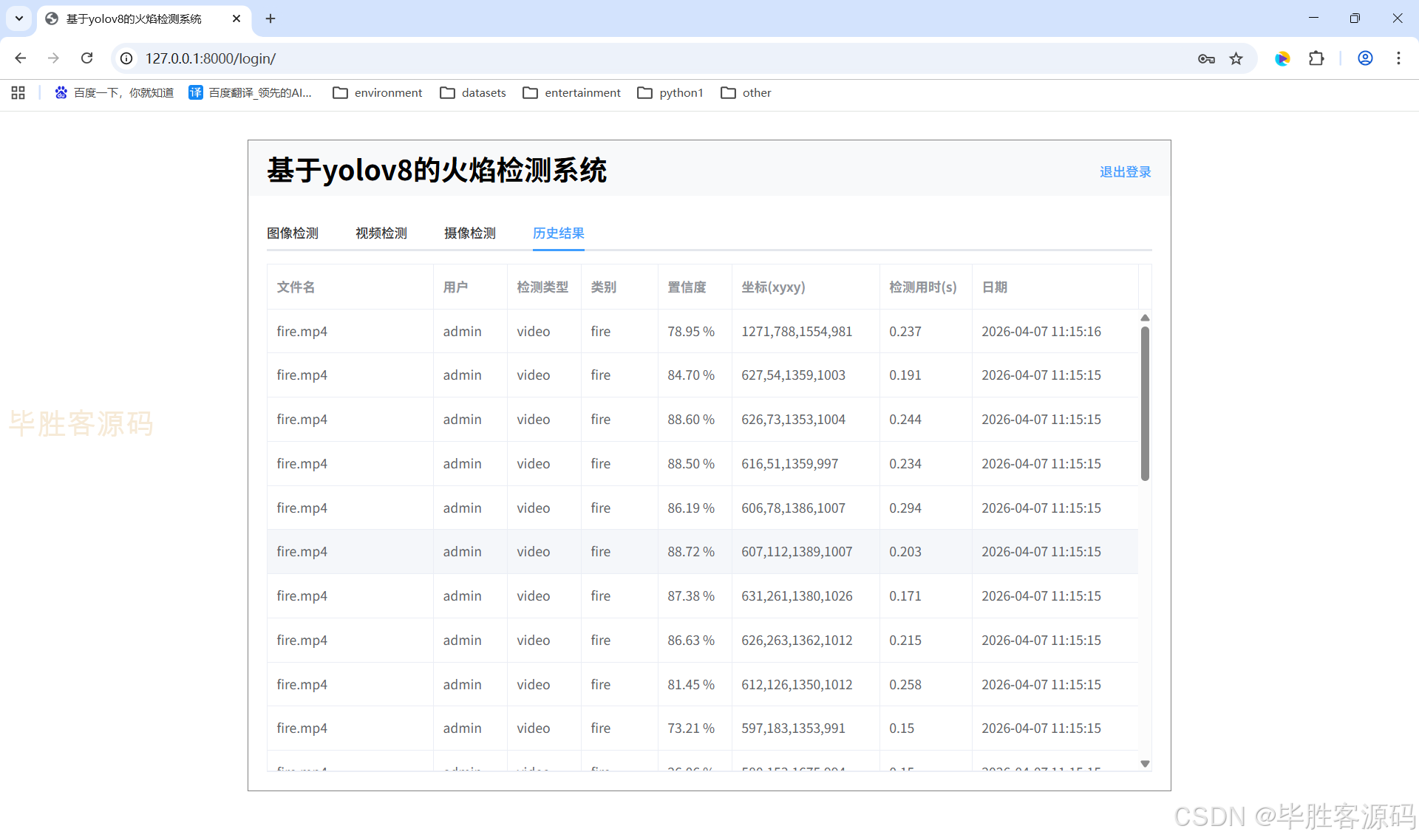Viewport: 1419px width, 840px height.
Task: Open the apps grid in bookmarks bar
Action: click(x=18, y=92)
